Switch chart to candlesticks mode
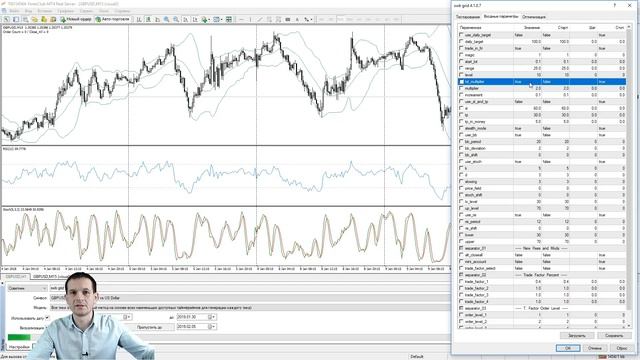The image size is (640, 360). pos(148,19)
